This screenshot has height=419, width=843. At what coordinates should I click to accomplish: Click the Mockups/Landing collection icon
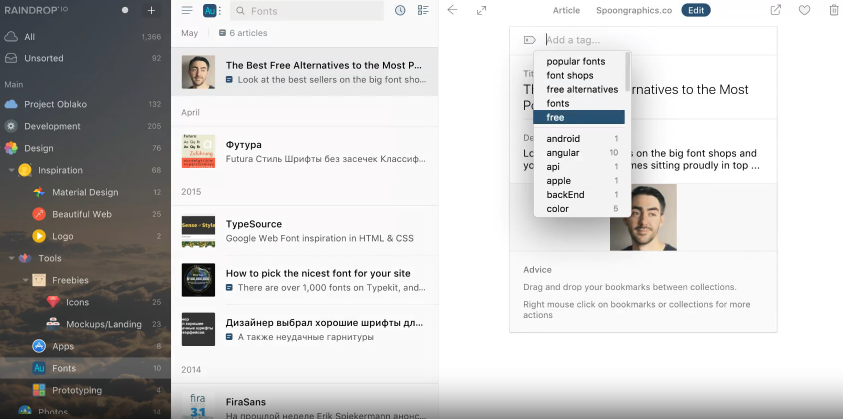point(53,324)
